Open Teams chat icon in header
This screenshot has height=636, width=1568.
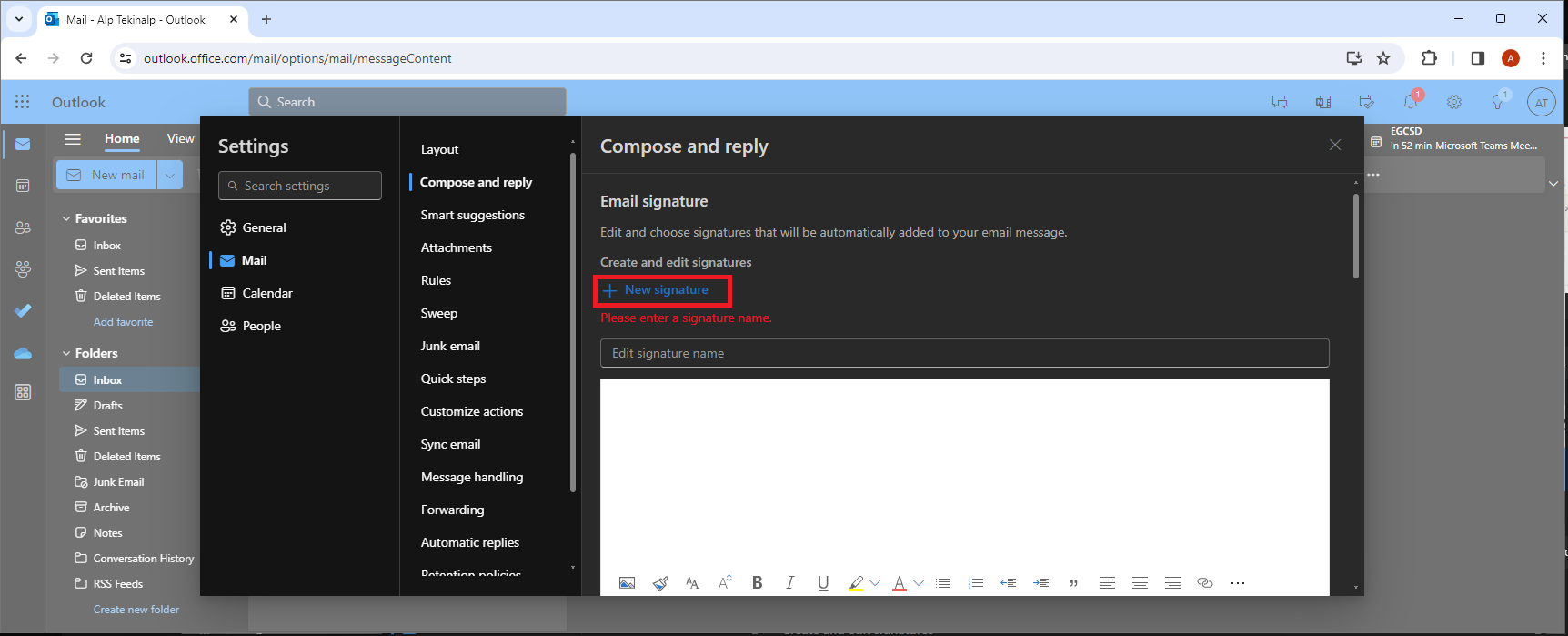pyautogui.click(x=1280, y=102)
